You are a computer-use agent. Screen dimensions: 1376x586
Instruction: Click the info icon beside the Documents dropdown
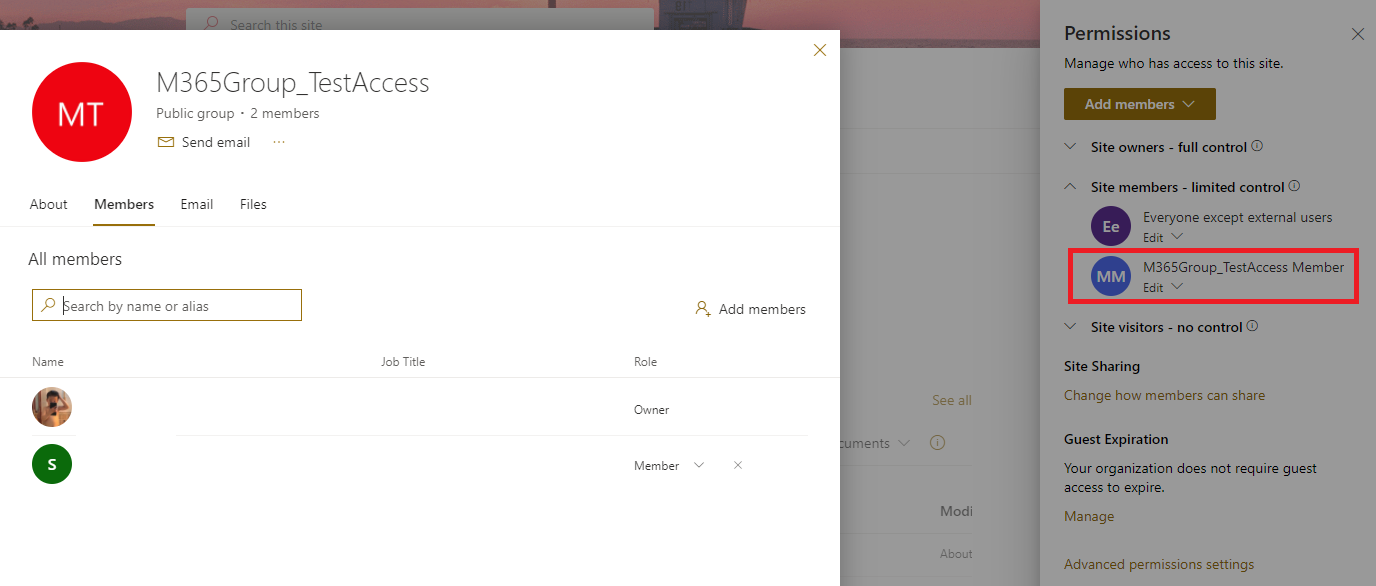[x=937, y=443]
